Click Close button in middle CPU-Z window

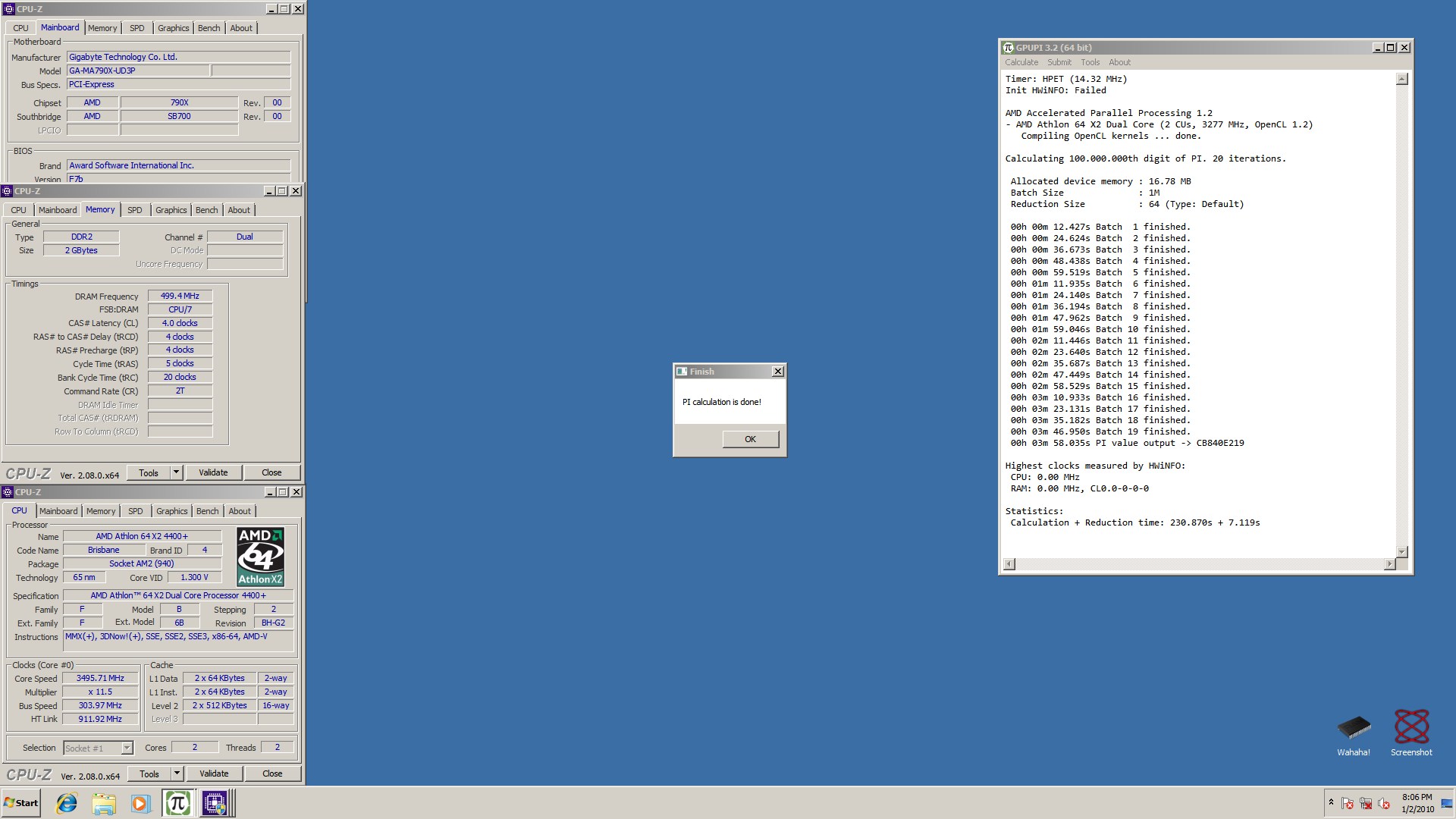271,472
